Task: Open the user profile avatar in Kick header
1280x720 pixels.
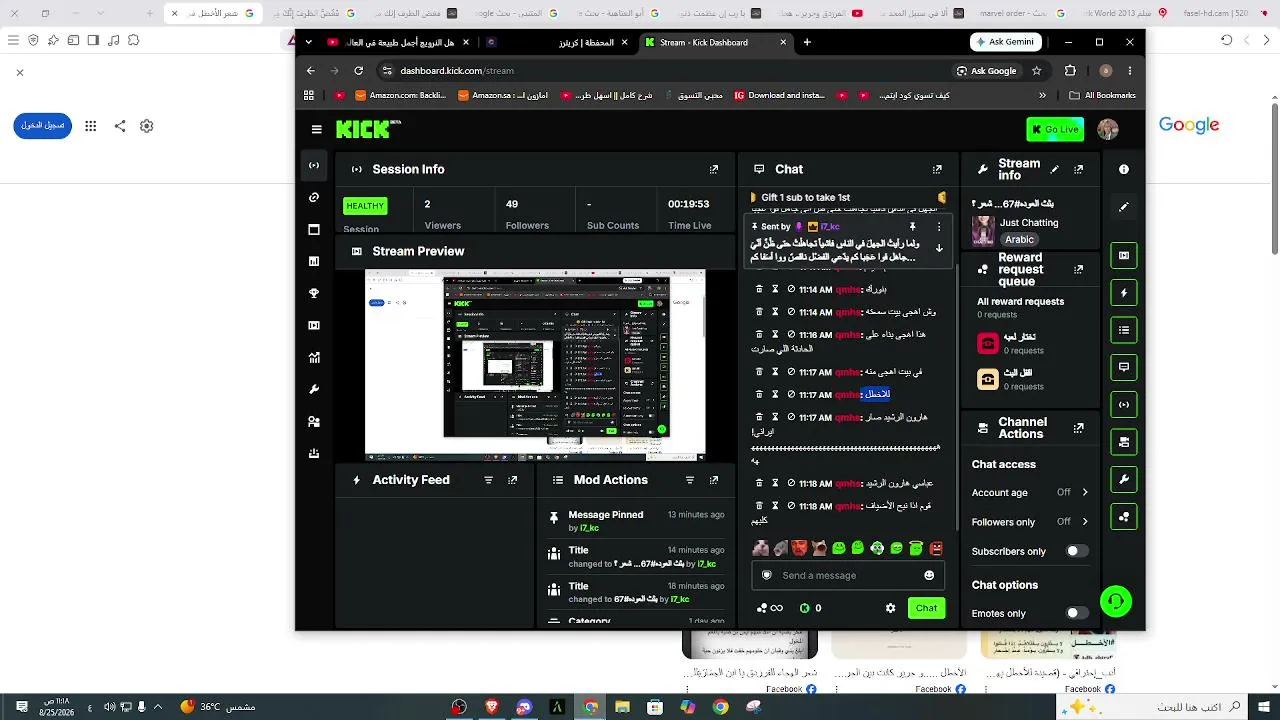Action: coord(1107,129)
